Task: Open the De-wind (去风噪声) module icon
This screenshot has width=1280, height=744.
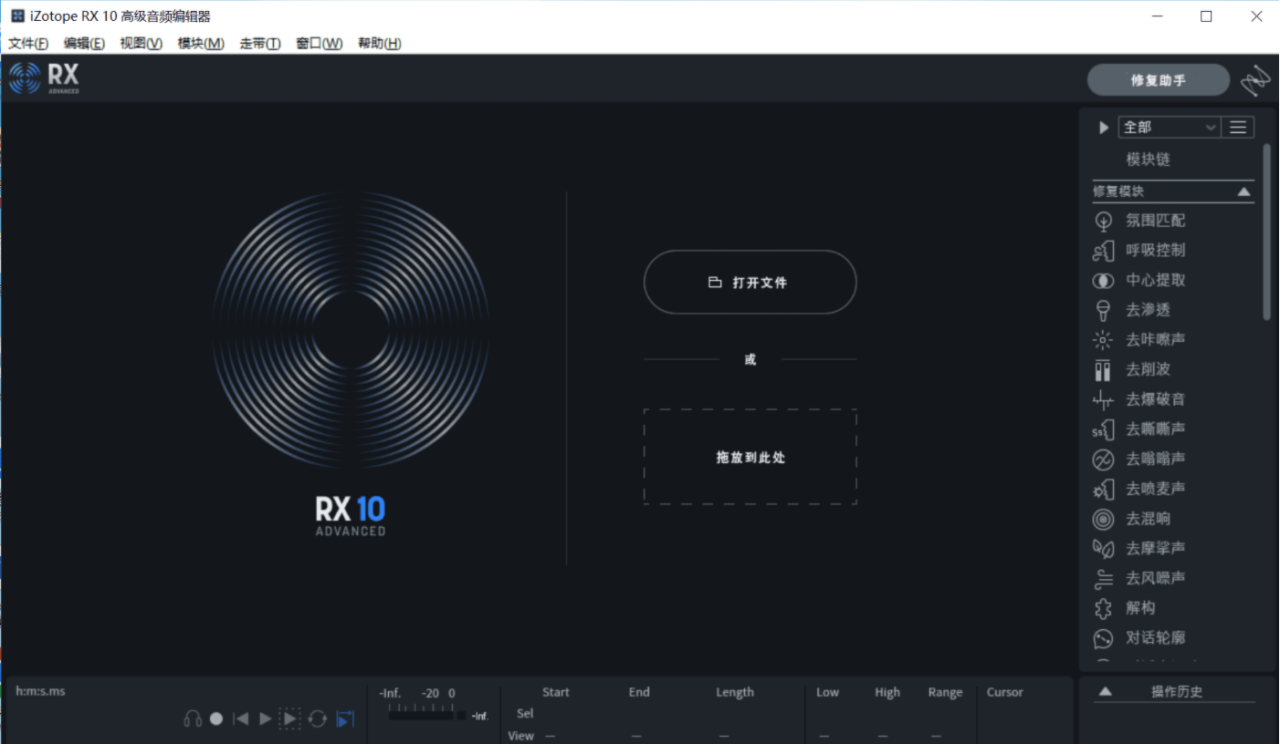Action: click(x=1103, y=578)
